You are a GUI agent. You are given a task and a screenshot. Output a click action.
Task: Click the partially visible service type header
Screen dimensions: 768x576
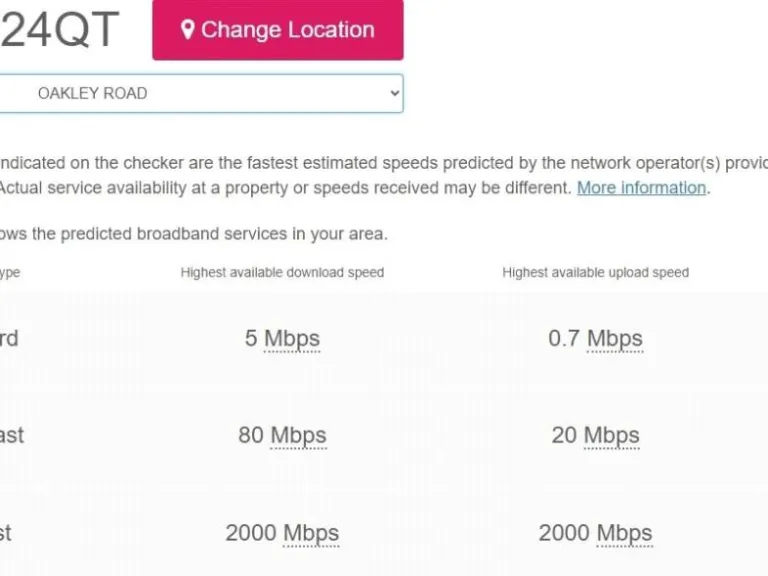[x=9, y=272]
